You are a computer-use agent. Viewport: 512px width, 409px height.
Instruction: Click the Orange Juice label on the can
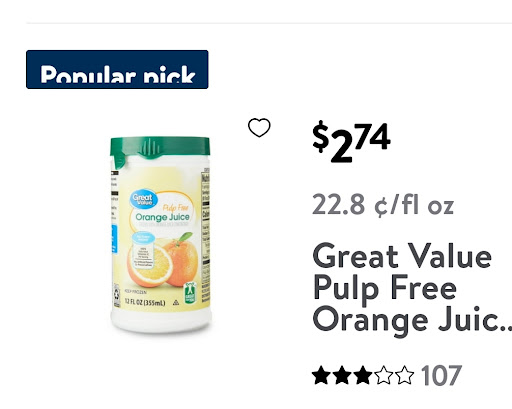tap(162, 217)
